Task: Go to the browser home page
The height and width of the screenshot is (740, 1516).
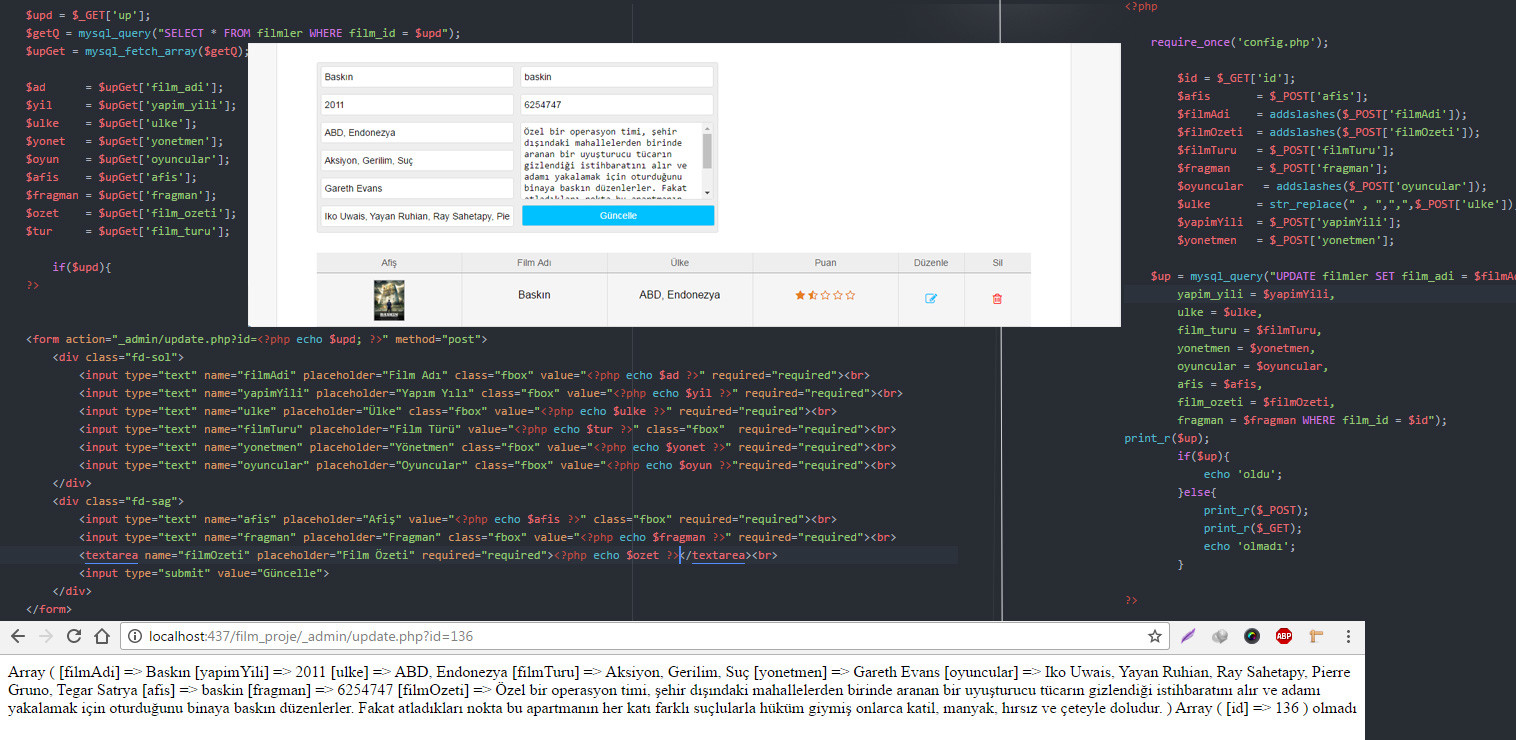Action: [x=102, y=636]
